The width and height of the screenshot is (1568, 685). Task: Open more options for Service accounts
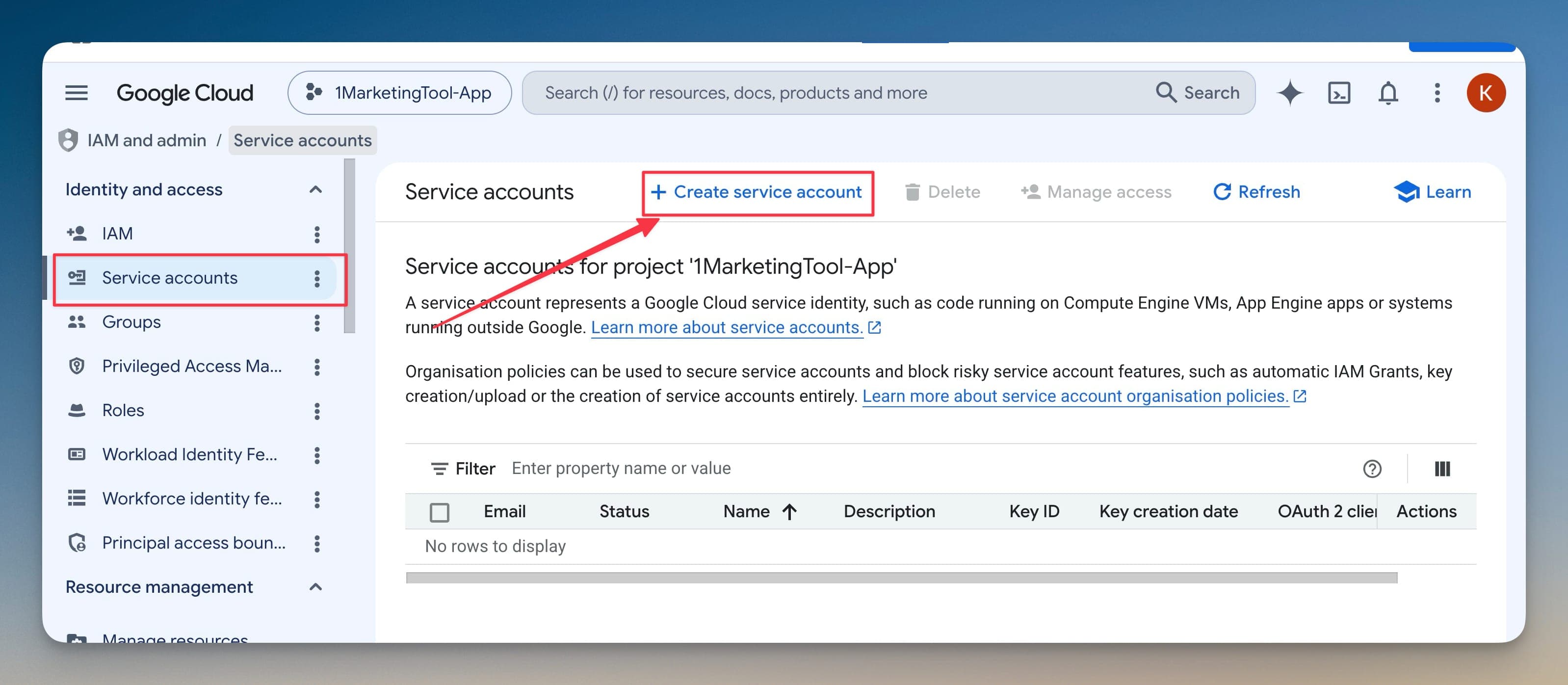[316, 278]
